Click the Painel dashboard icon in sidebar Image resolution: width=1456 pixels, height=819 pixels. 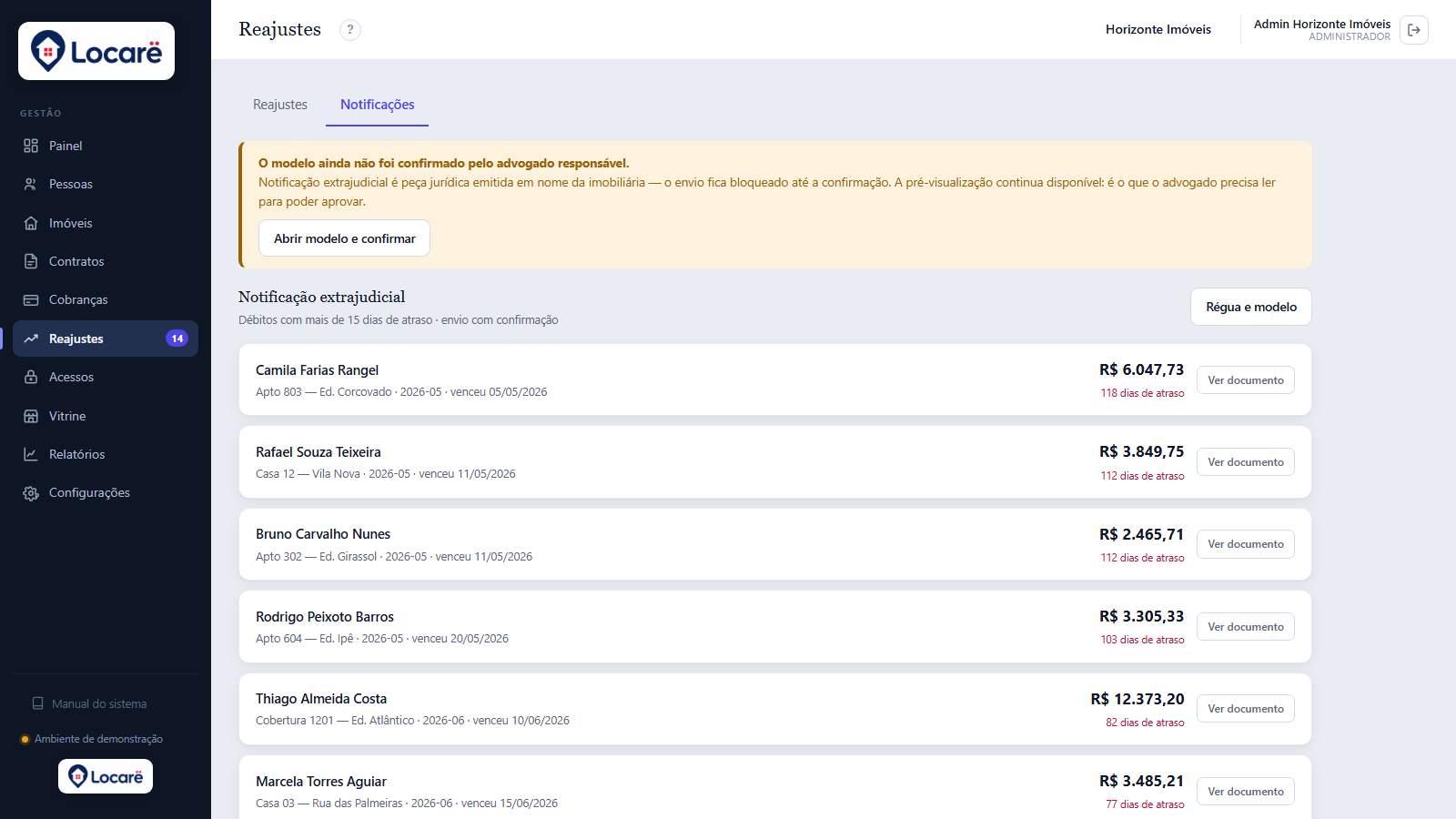pyautogui.click(x=31, y=146)
